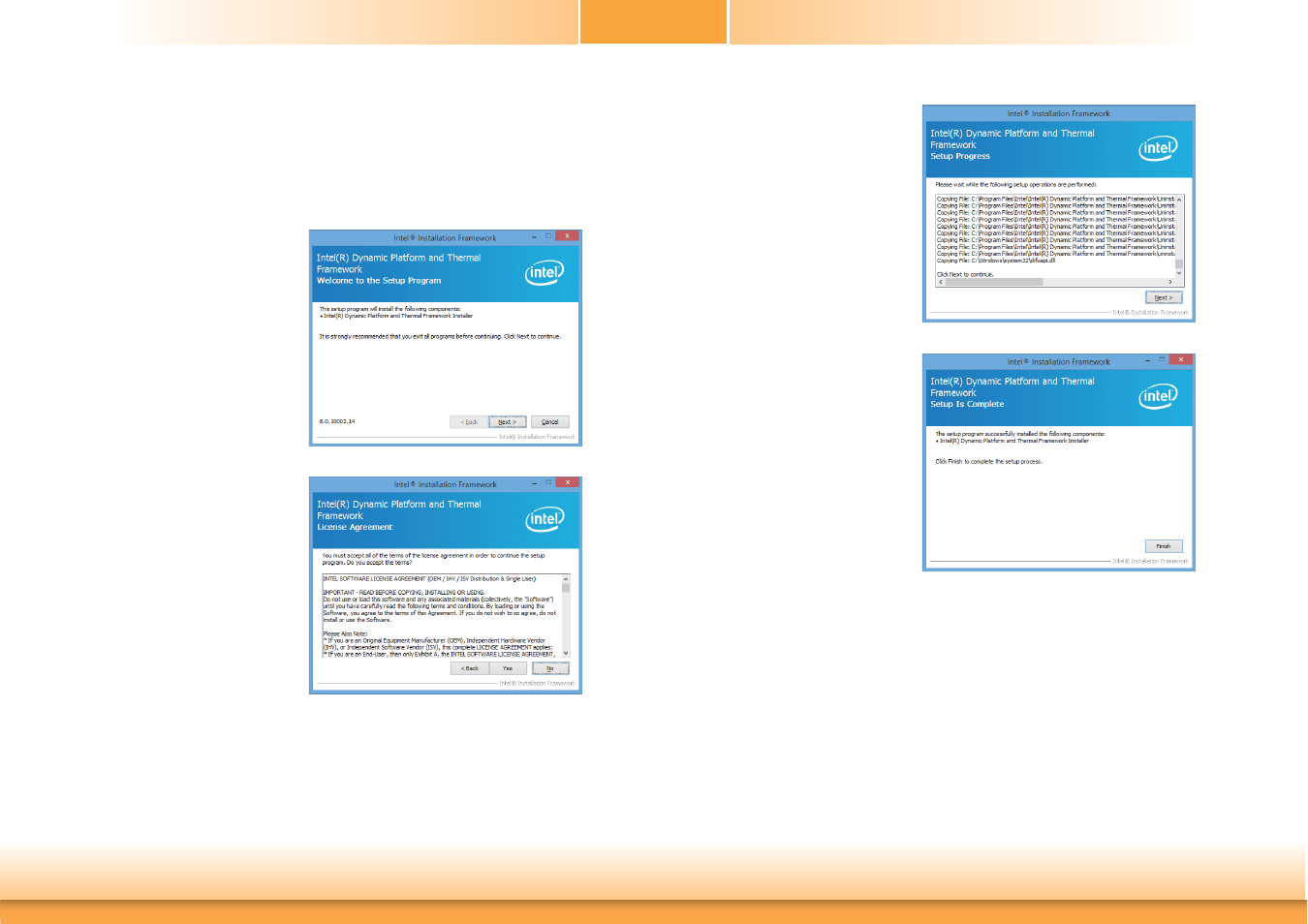Screen dimensions: 1308x924
Task: Click the progress log scroll-right arrow
Action: pyautogui.click(x=1170, y=282)
